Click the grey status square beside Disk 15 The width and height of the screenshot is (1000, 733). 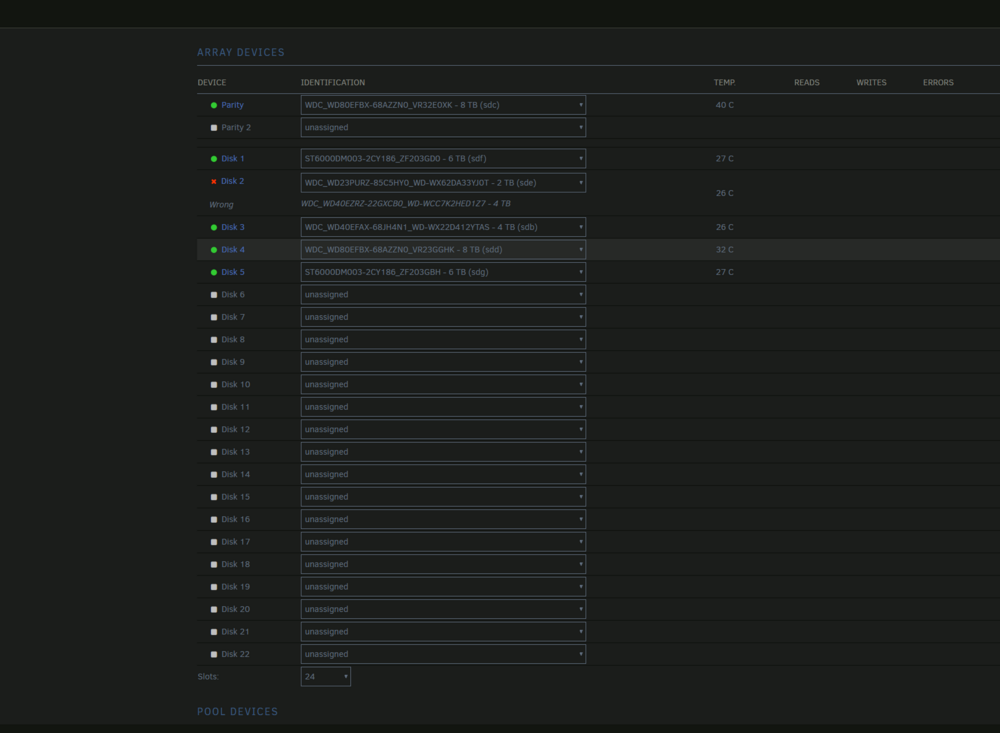coord(214,497)
